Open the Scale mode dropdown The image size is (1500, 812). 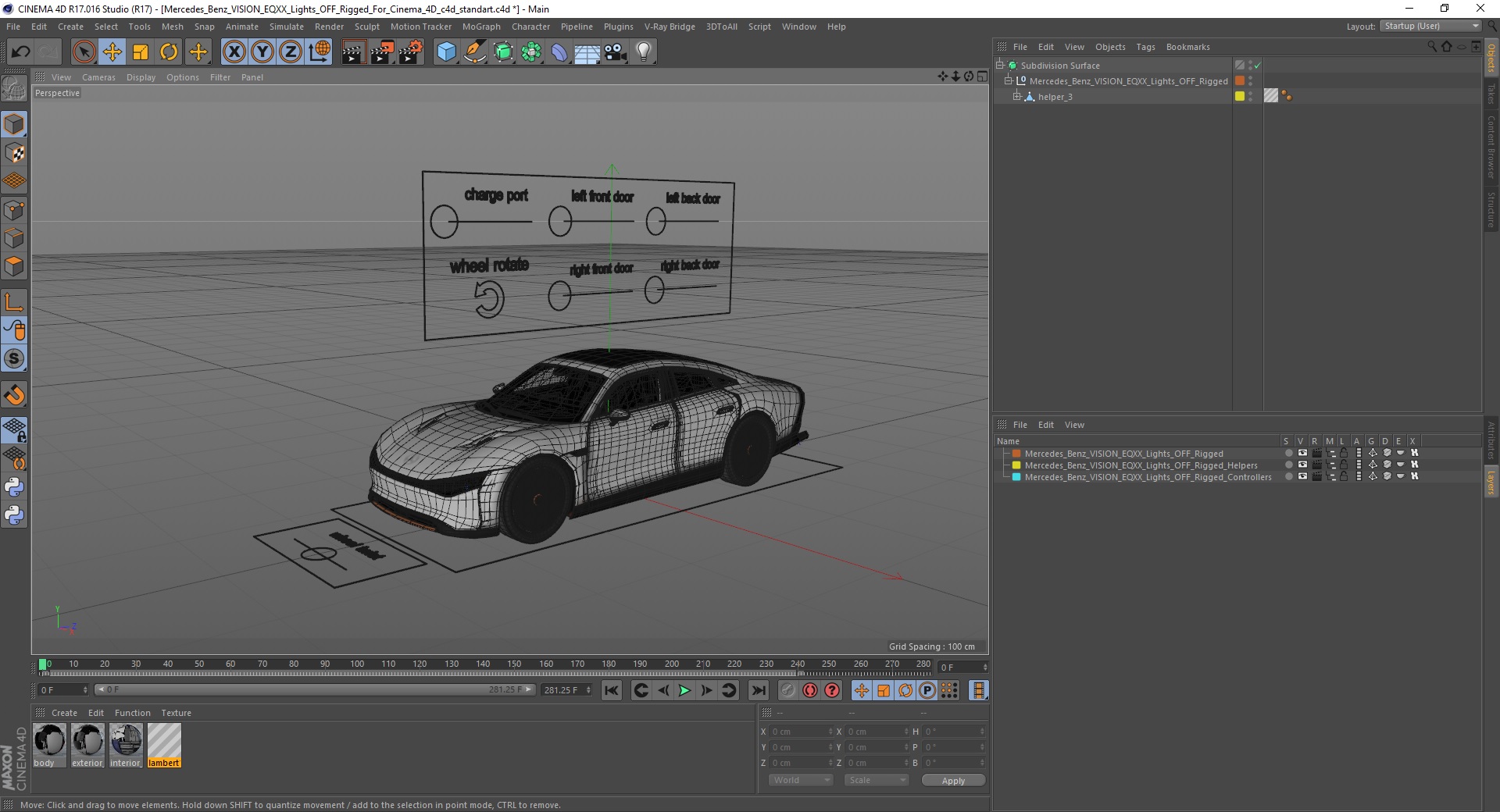pyautogui.click(x=877, y=780)
